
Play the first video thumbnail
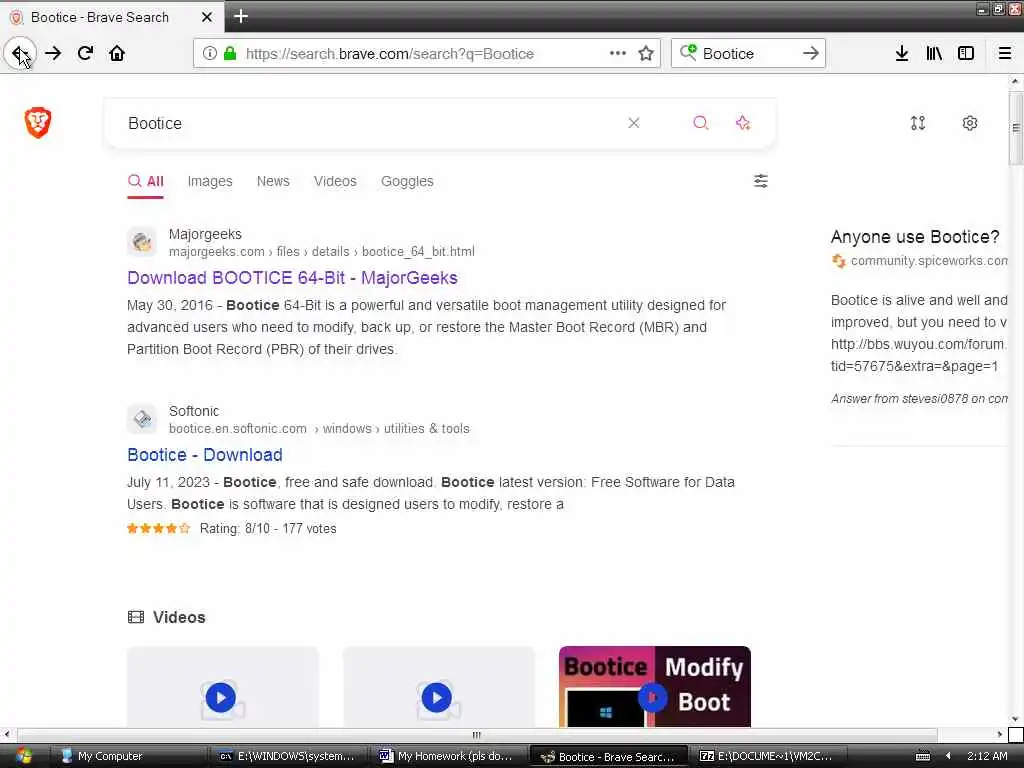[221, 697]
